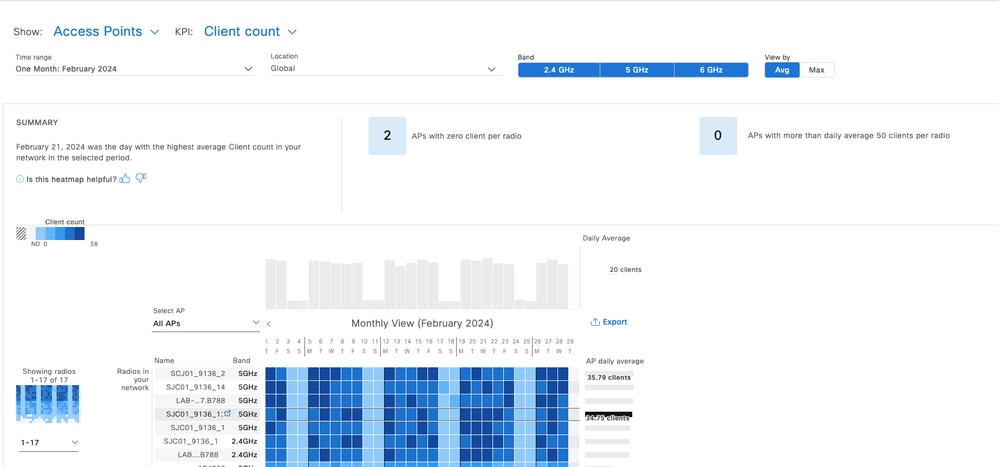Click the Monthly View (February 2024) title
Screen dimensions: 999x467
point(422,323)
